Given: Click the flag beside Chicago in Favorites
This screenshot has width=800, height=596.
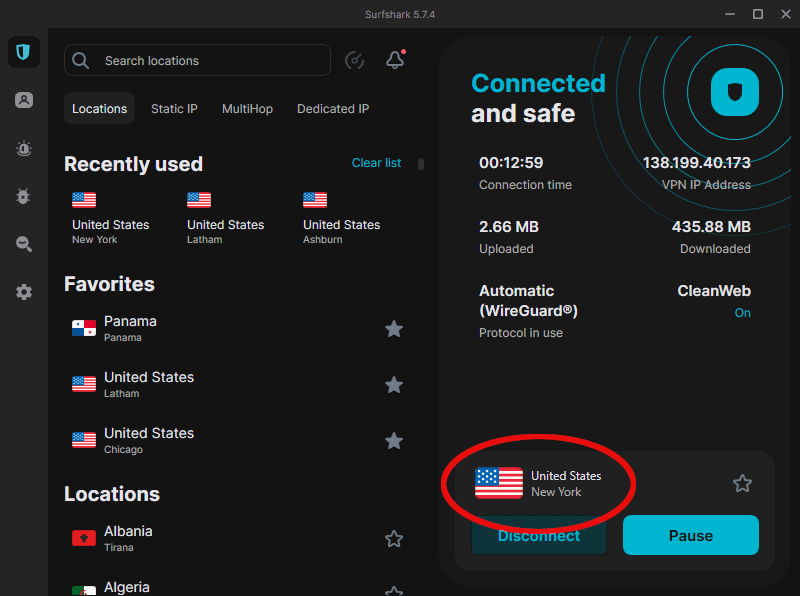Looking at the screenshot, I should pyautogui.click(x=84, y=440).
